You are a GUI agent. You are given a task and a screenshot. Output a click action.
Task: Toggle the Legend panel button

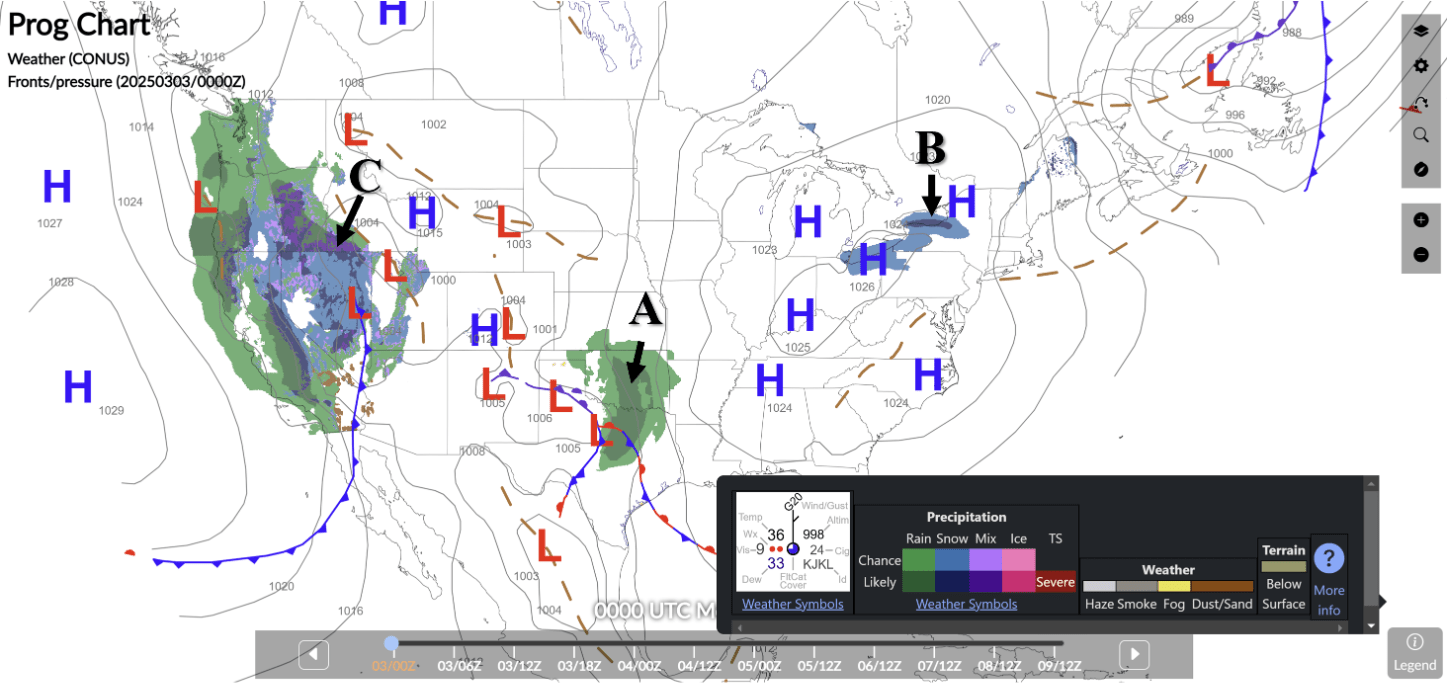click(x=1414, y=653)
